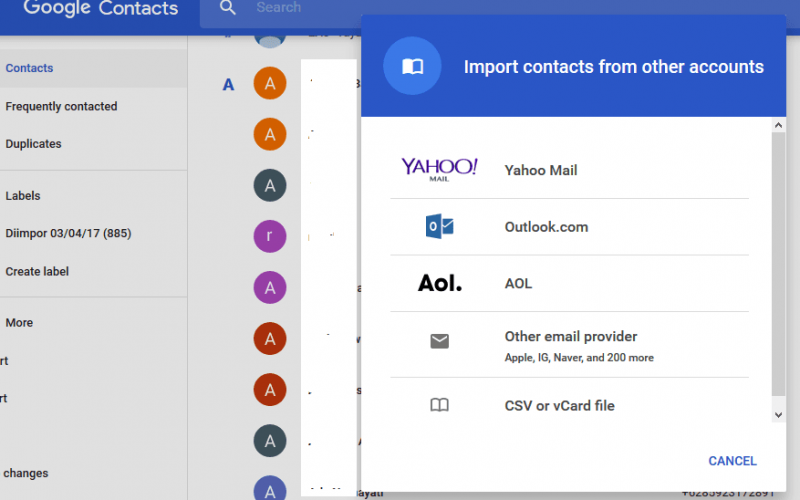Open Duplicates in the sidebar
The width and height of the screenshot is (800, 500).
point(33,144)
